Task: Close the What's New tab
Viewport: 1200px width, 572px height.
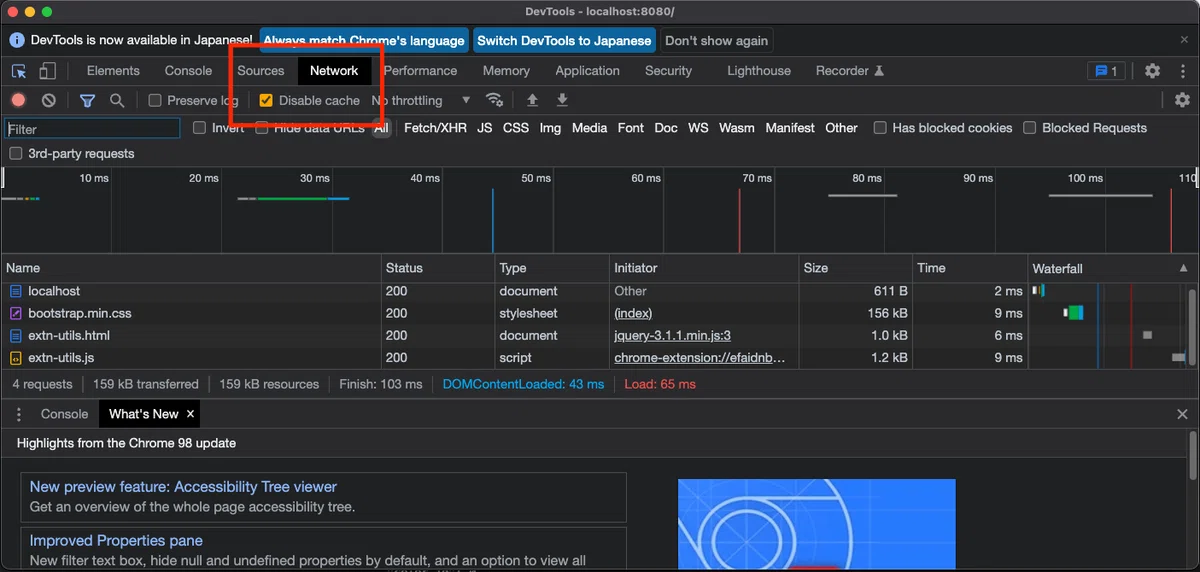Action: [x=190, y=414]
